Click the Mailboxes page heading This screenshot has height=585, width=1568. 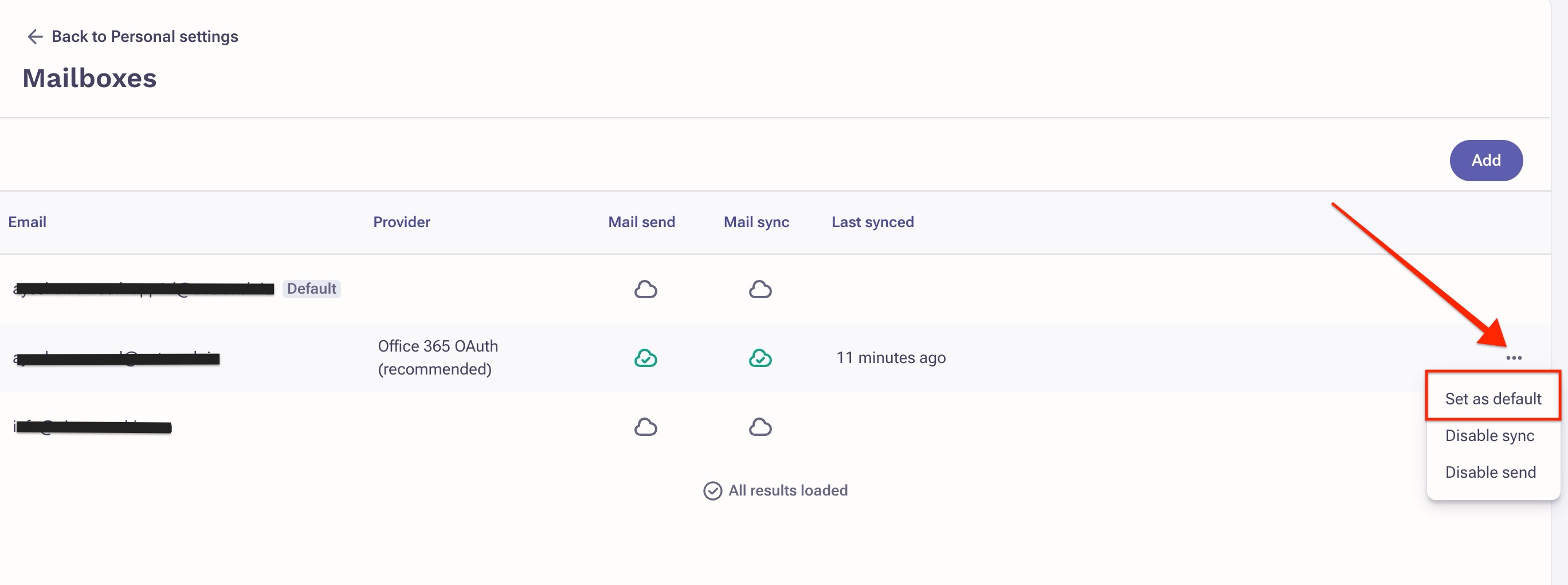coord(89,78)
